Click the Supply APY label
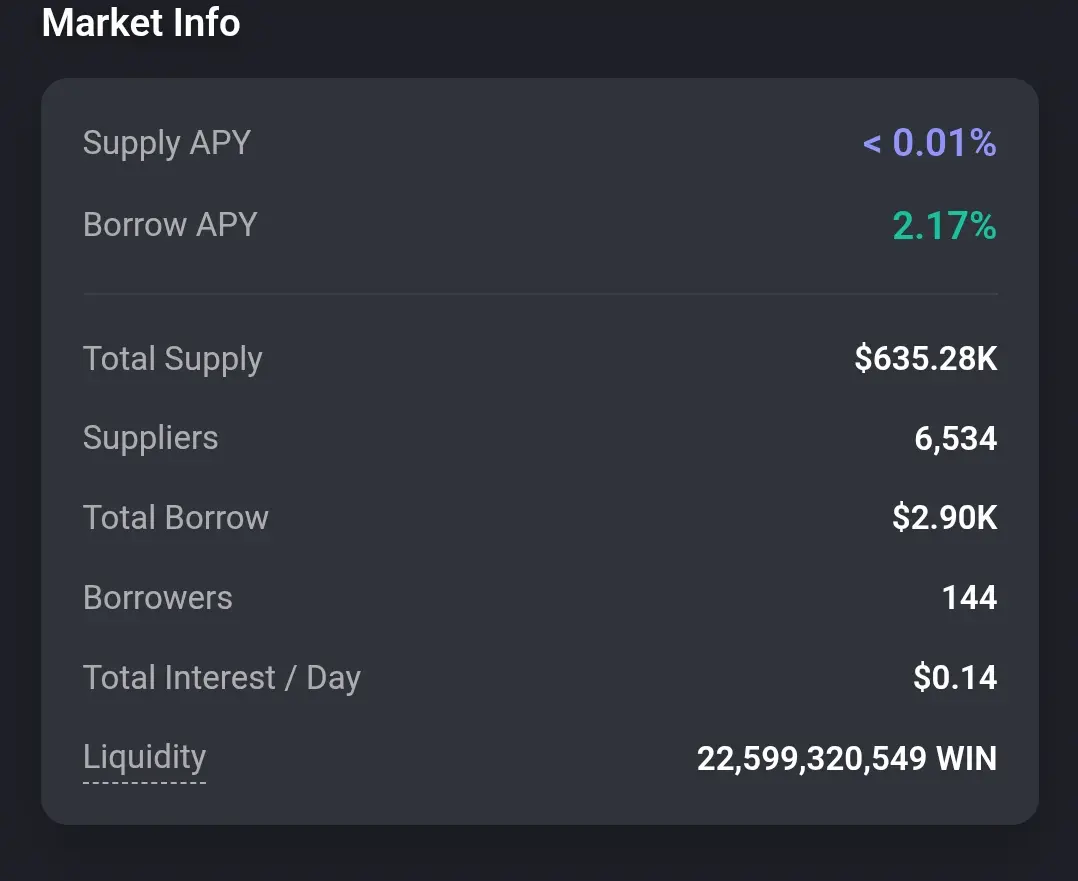Screen dimensions: 1078x881 [x=166, y=143]
